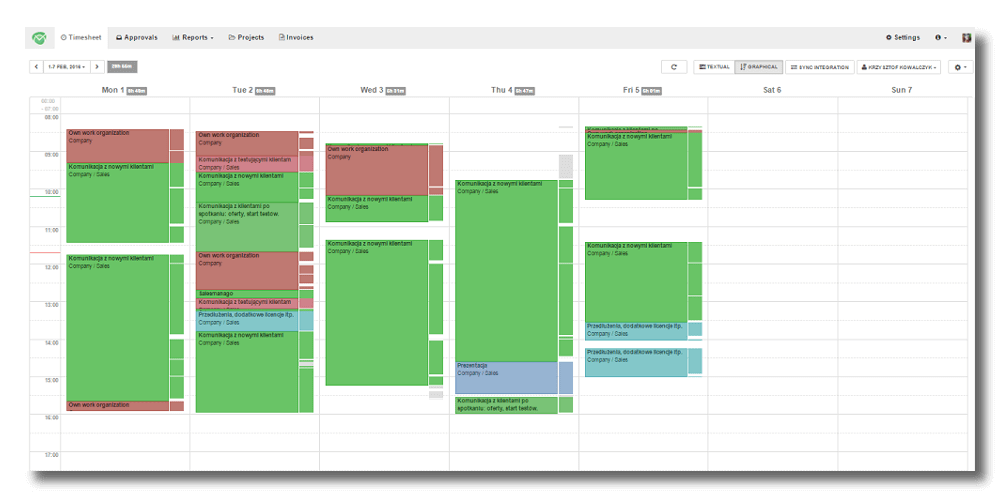The width and height of the screenshot is (1000, 500).
Task: Select Friday's morning Komunikacja z nowymi klientami entry
Action: (x=636, y=166)
